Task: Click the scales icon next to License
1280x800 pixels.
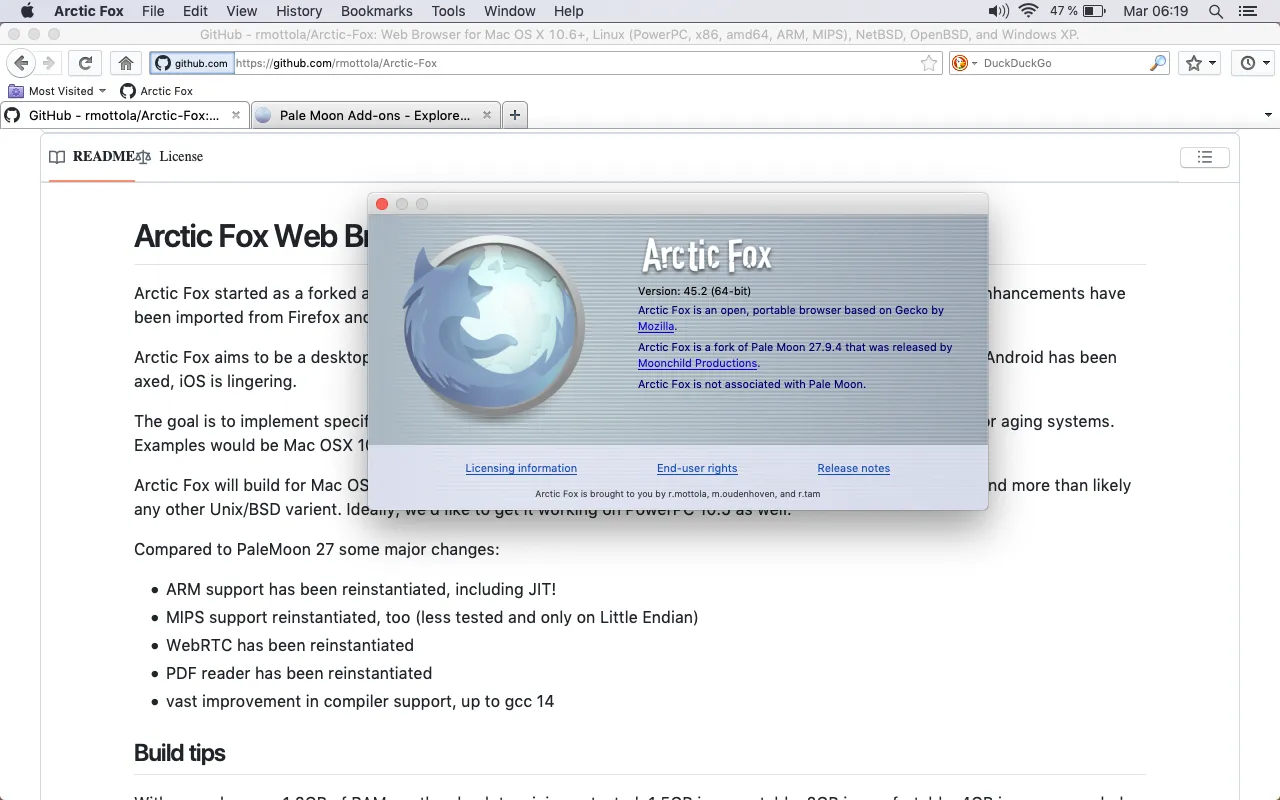Action: coord(143,157)
